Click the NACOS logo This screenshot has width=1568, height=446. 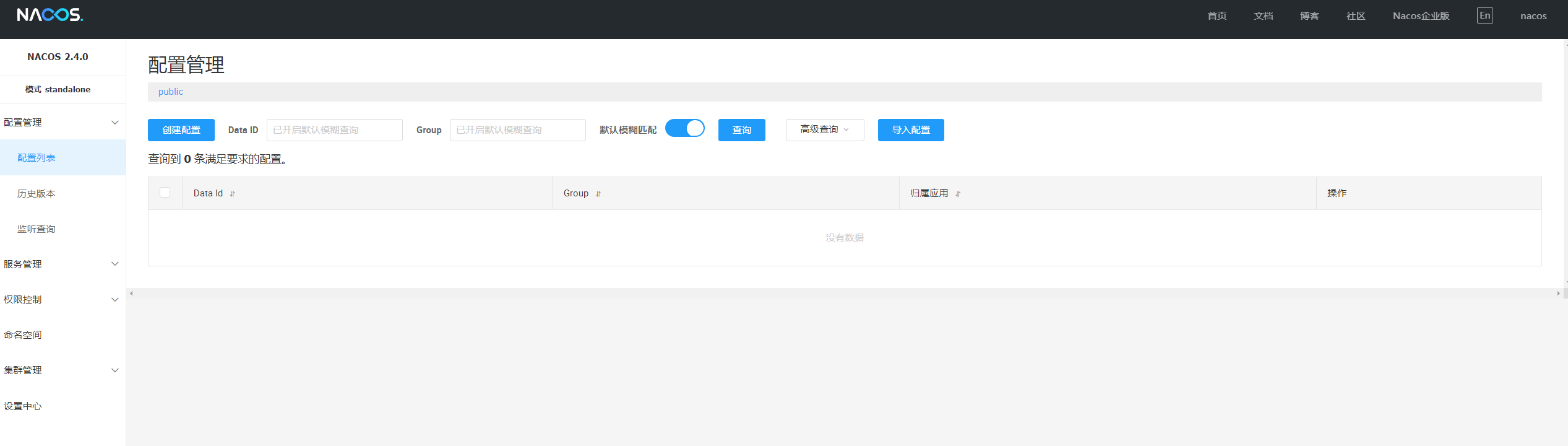coord(50,15)
